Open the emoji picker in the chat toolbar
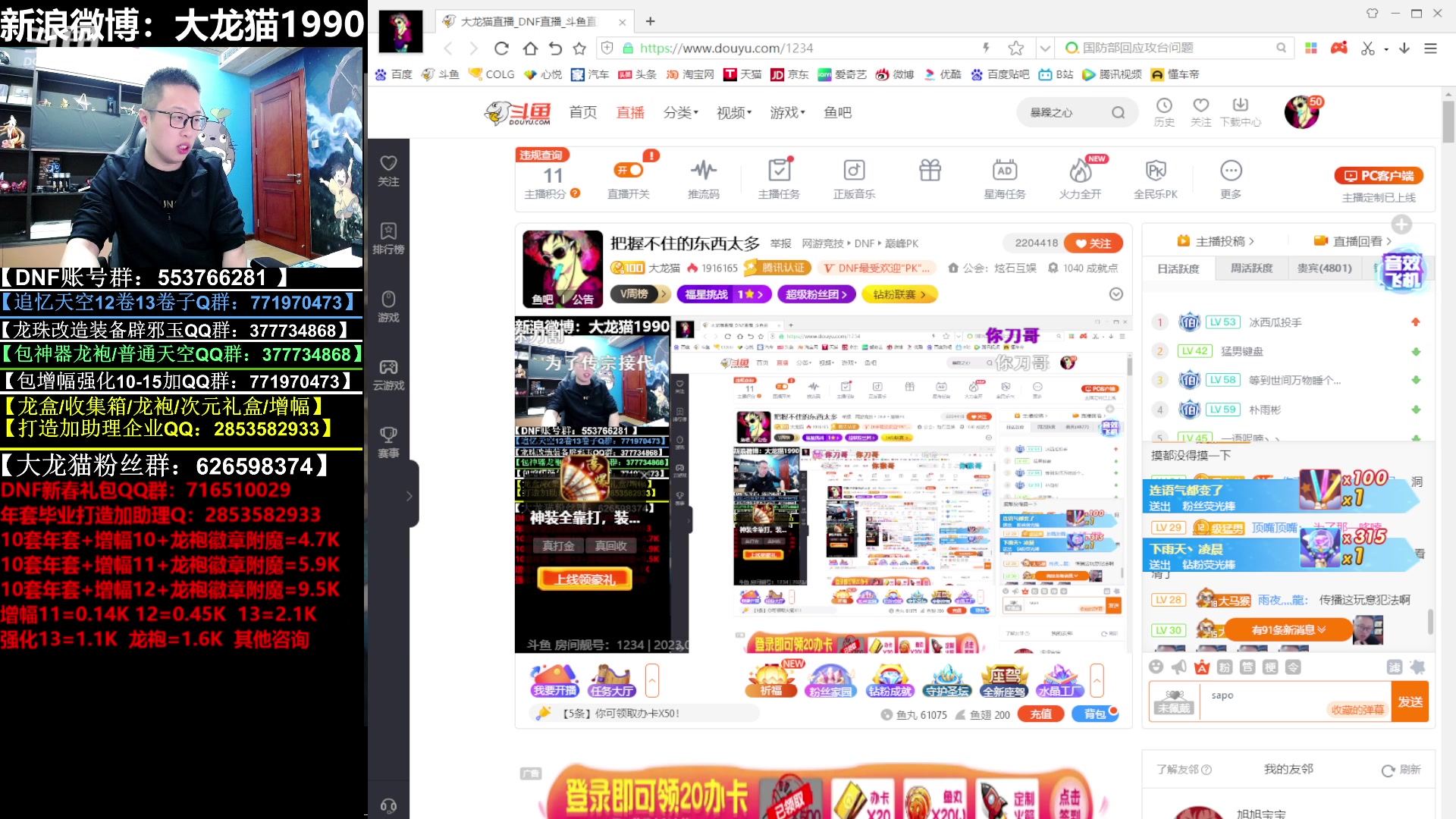 tap(1156, 667)
